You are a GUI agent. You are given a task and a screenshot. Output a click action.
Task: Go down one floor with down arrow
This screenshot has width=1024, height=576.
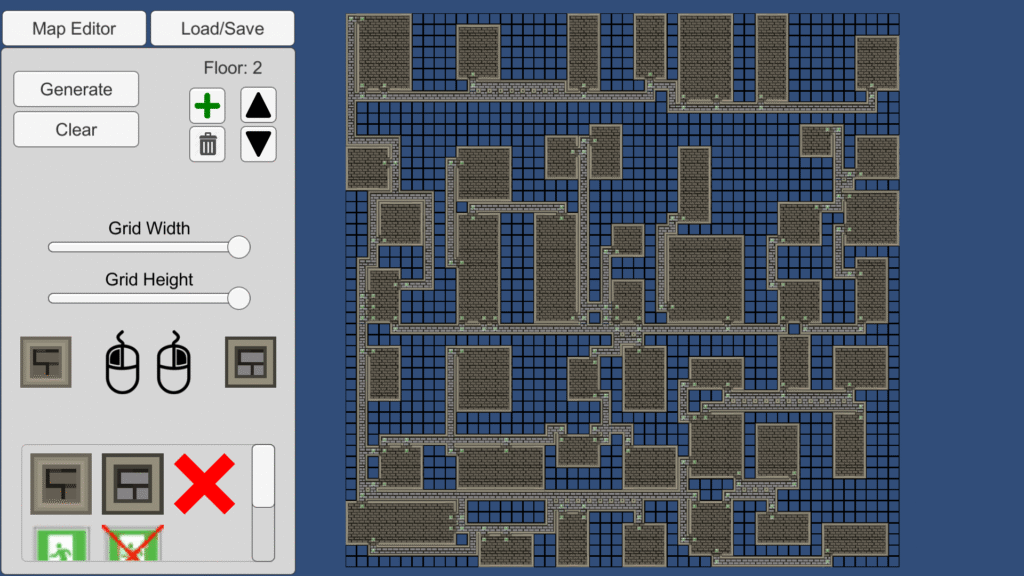(x=259, y=144)
